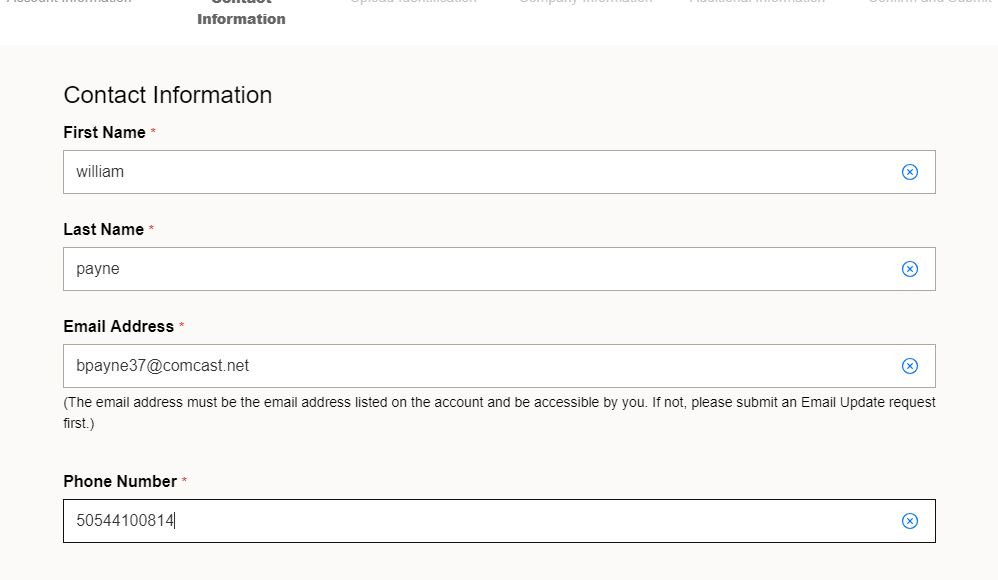The height and width of the screenshot is (580, 998).
Task: Open the Upload Identification step tab
Action: (413, 2)
